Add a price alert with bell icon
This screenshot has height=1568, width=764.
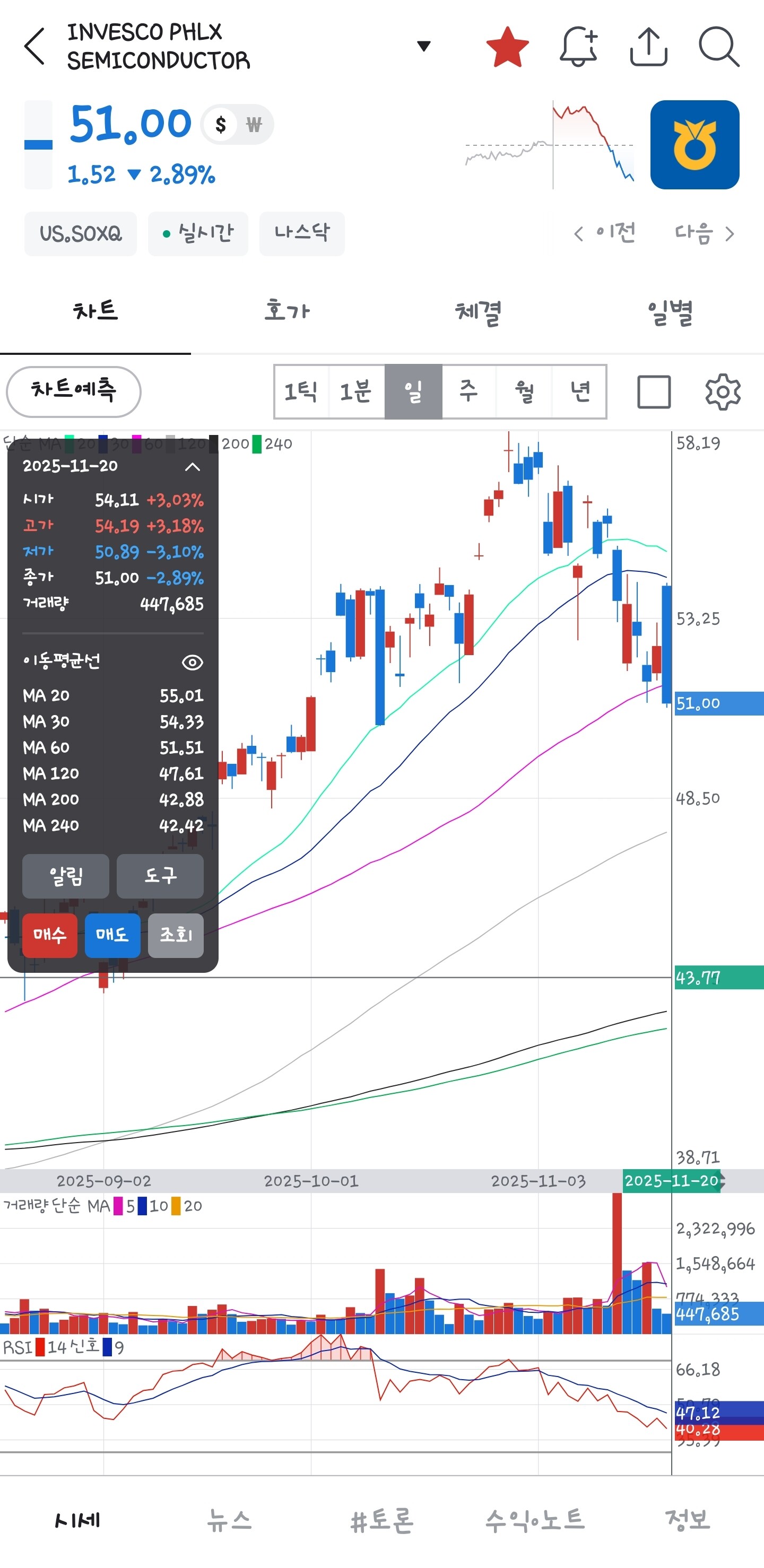[x=578, y=46]
